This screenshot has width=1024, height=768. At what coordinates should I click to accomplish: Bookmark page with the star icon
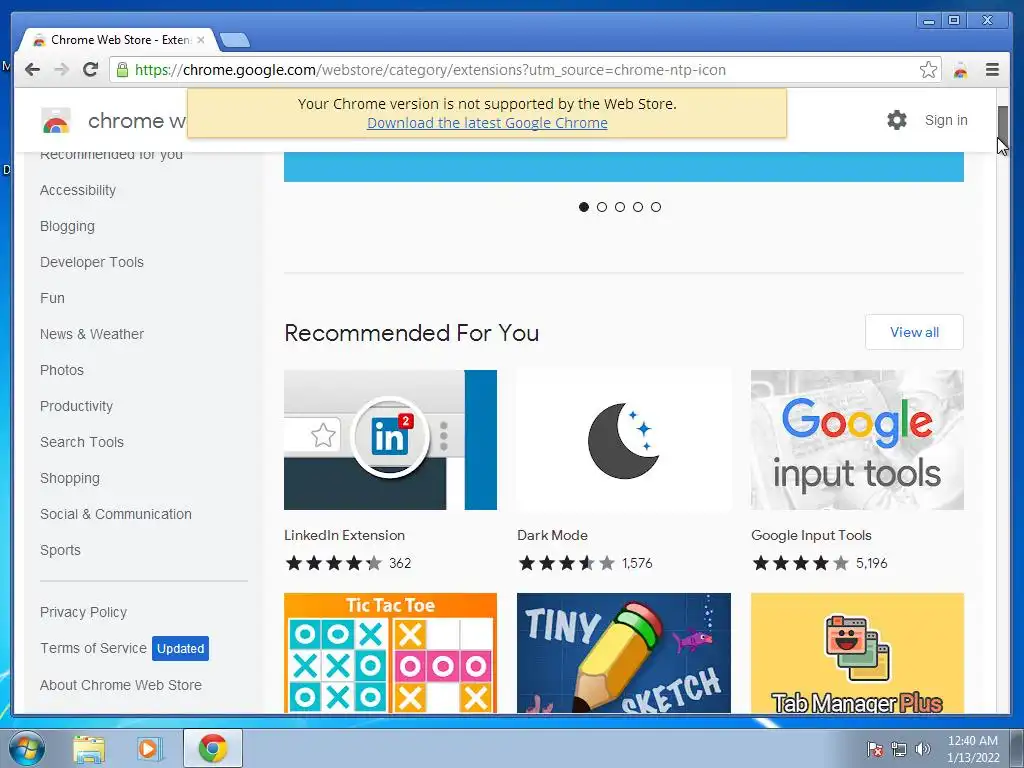(928, 70)
